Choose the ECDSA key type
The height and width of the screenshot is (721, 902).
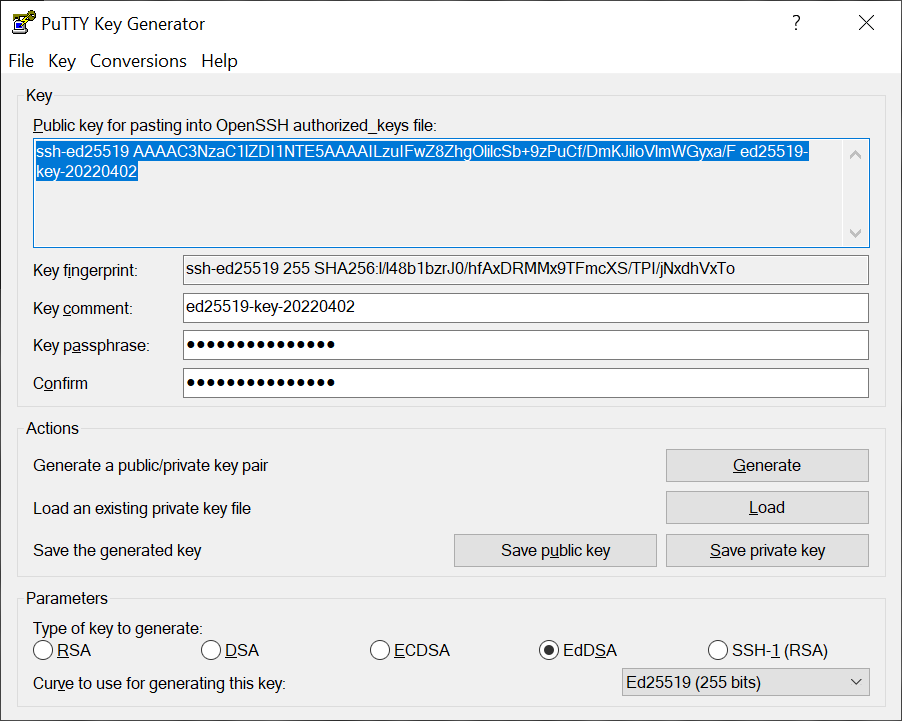(x=380, y=650)
